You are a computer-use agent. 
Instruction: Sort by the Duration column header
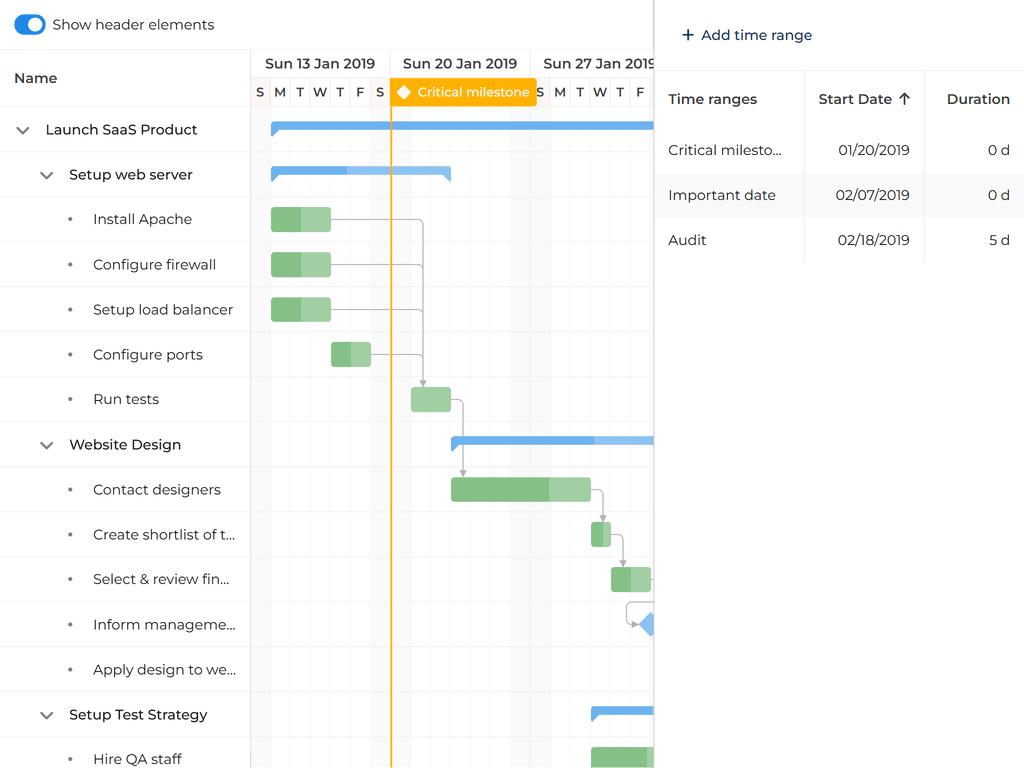(977, 99)
